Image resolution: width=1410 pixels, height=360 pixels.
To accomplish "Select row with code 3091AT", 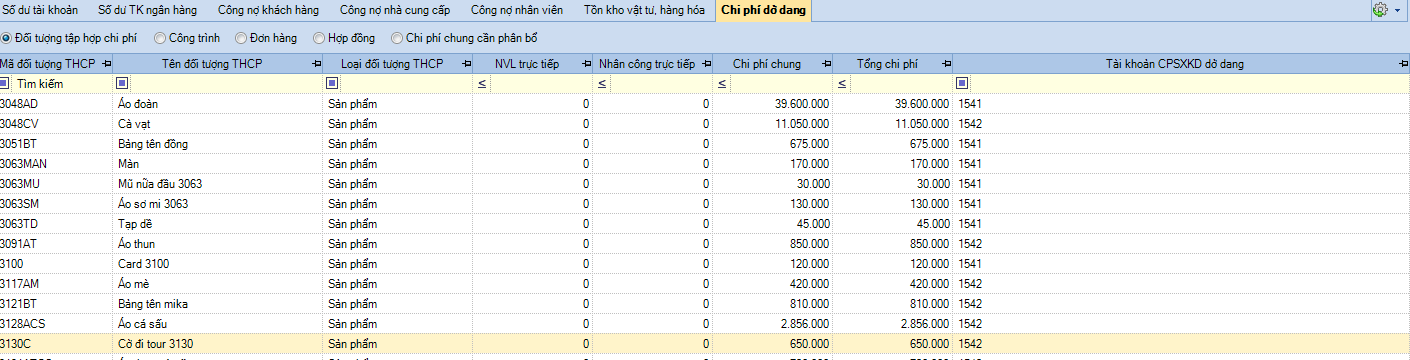I will coord(705,244).
